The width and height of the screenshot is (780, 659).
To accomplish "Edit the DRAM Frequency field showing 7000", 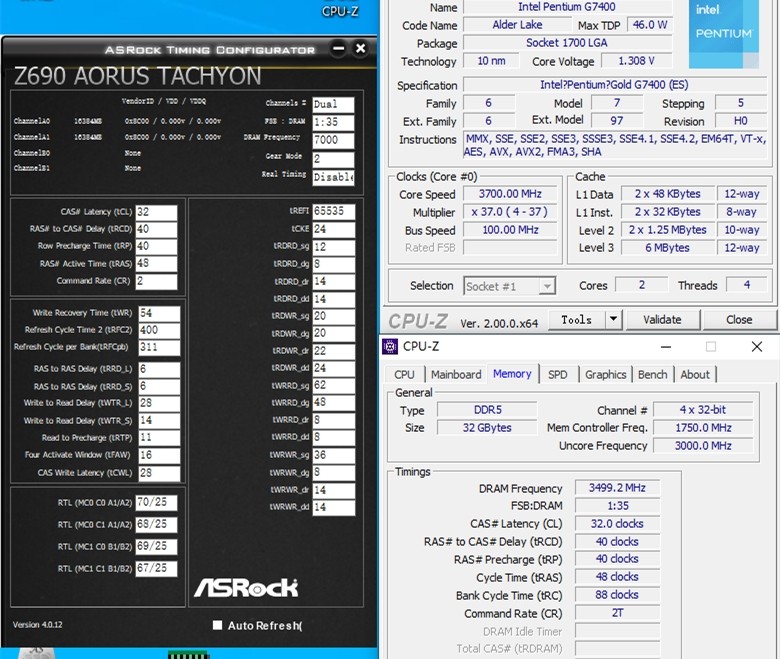I will (x=333, y=140).
